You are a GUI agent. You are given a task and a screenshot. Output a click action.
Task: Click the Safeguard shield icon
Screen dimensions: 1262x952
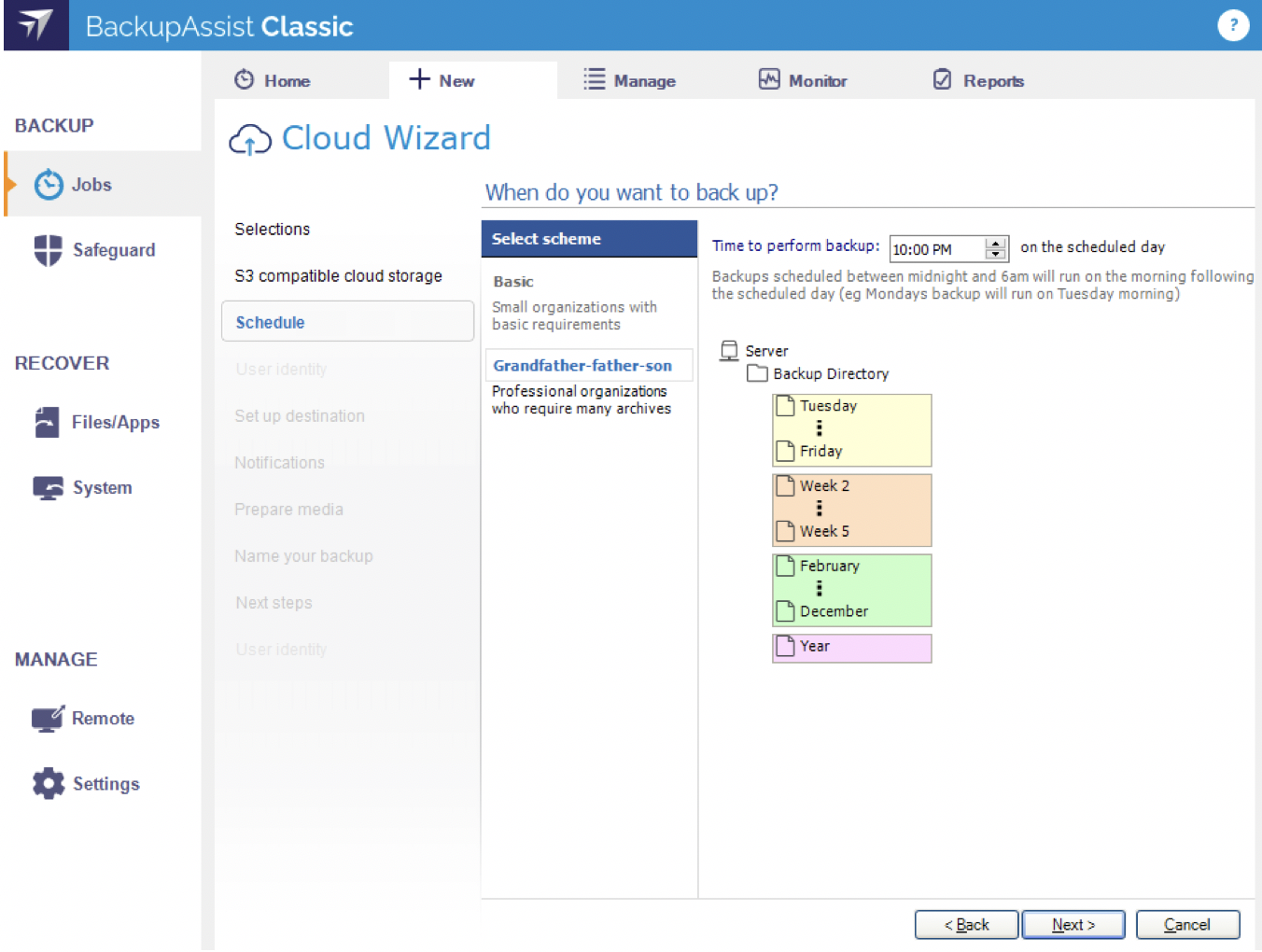point(49,250)
